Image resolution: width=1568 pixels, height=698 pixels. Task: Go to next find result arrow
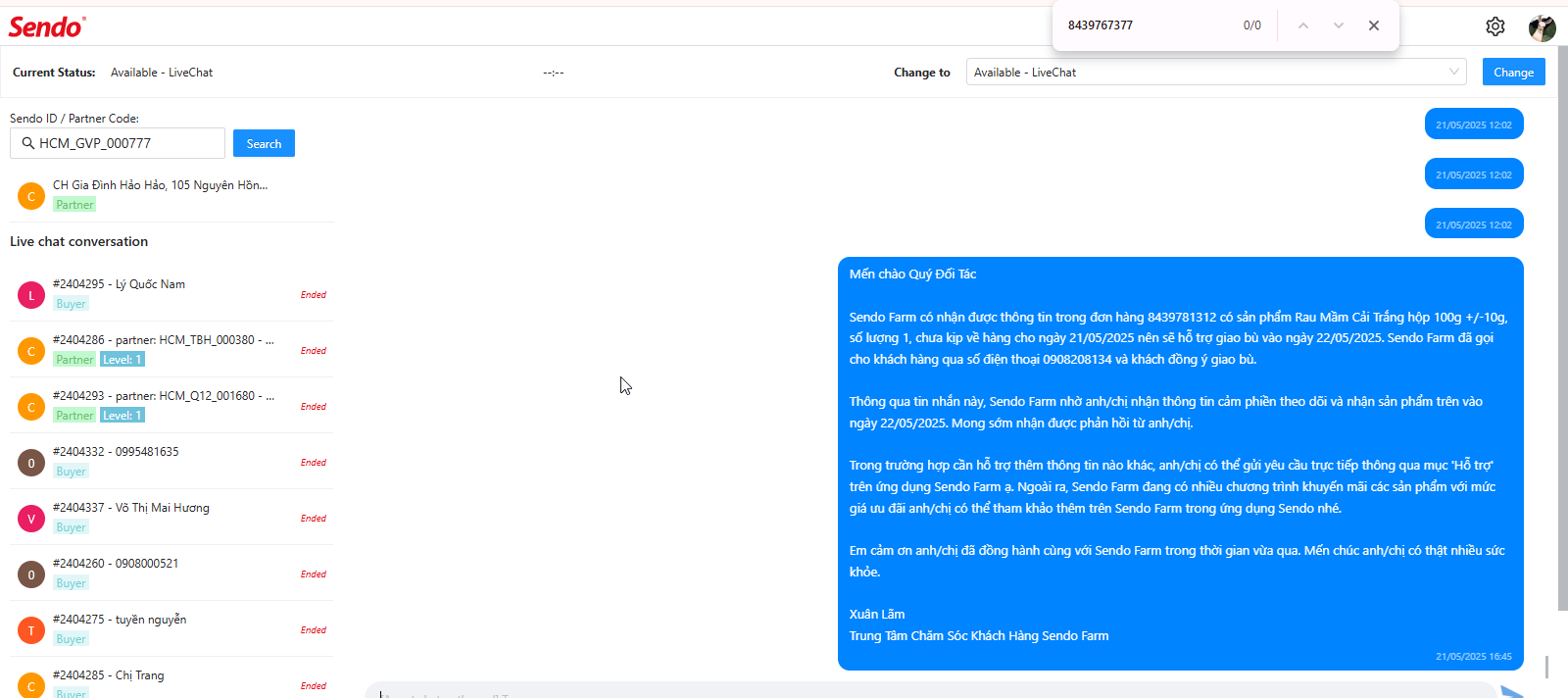[x=1338, y=25]
